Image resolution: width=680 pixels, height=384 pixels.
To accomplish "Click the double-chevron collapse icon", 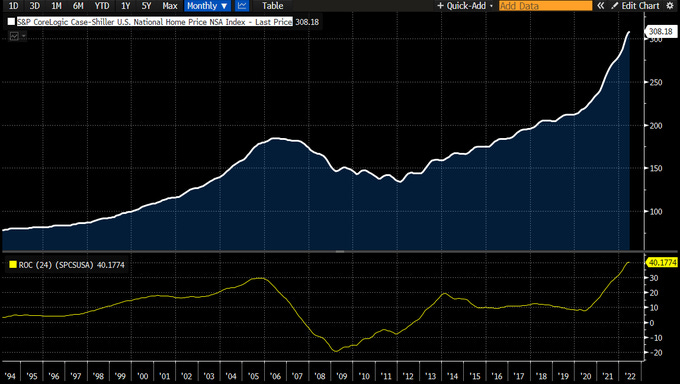I will pyautogui.click(x=601, y=6).
